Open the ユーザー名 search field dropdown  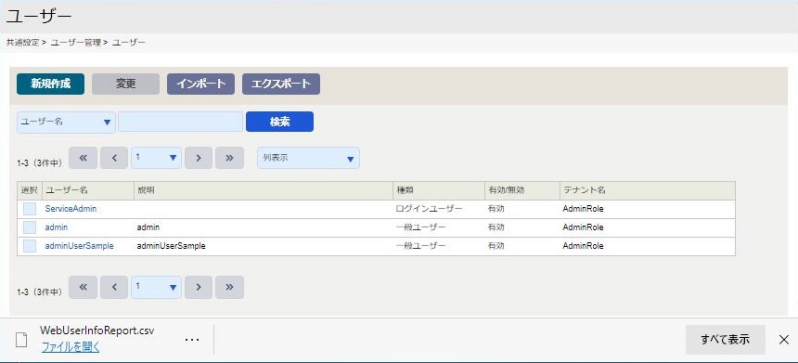[x=66, y=122]
